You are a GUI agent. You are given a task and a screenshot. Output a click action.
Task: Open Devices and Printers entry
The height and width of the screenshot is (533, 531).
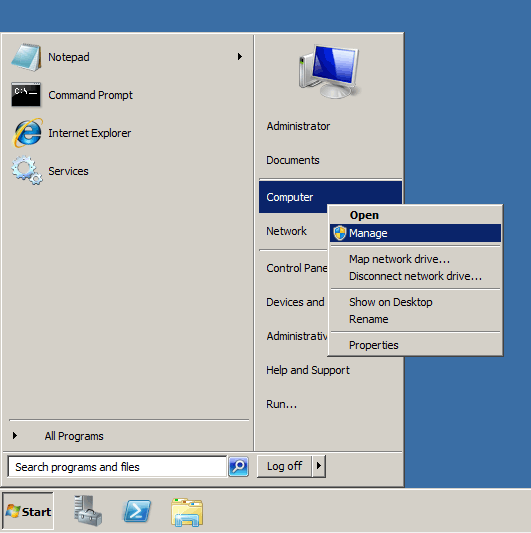coord(295,302)
